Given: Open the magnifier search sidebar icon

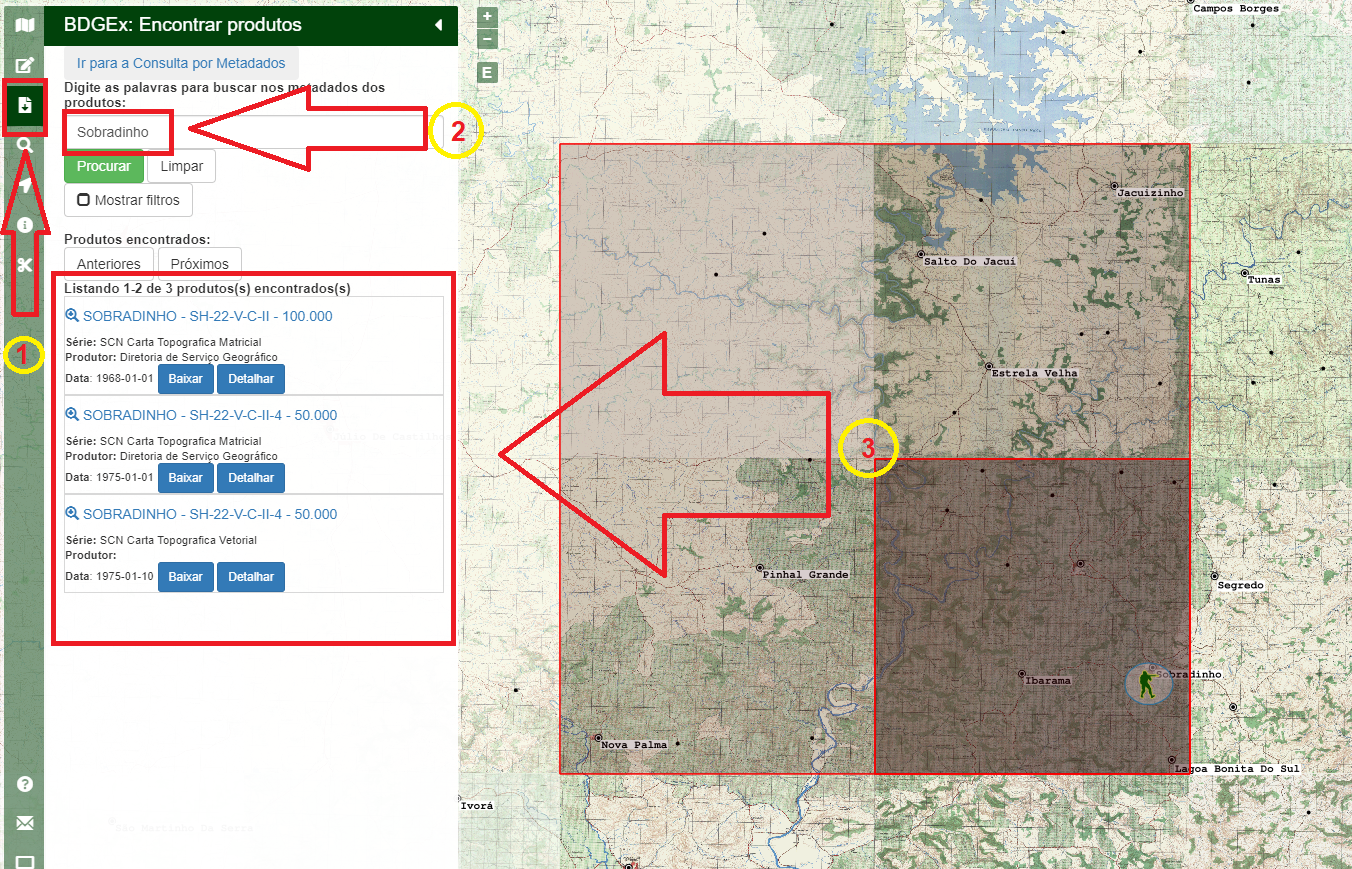Looking at the screenshot, I should [25, 145].
